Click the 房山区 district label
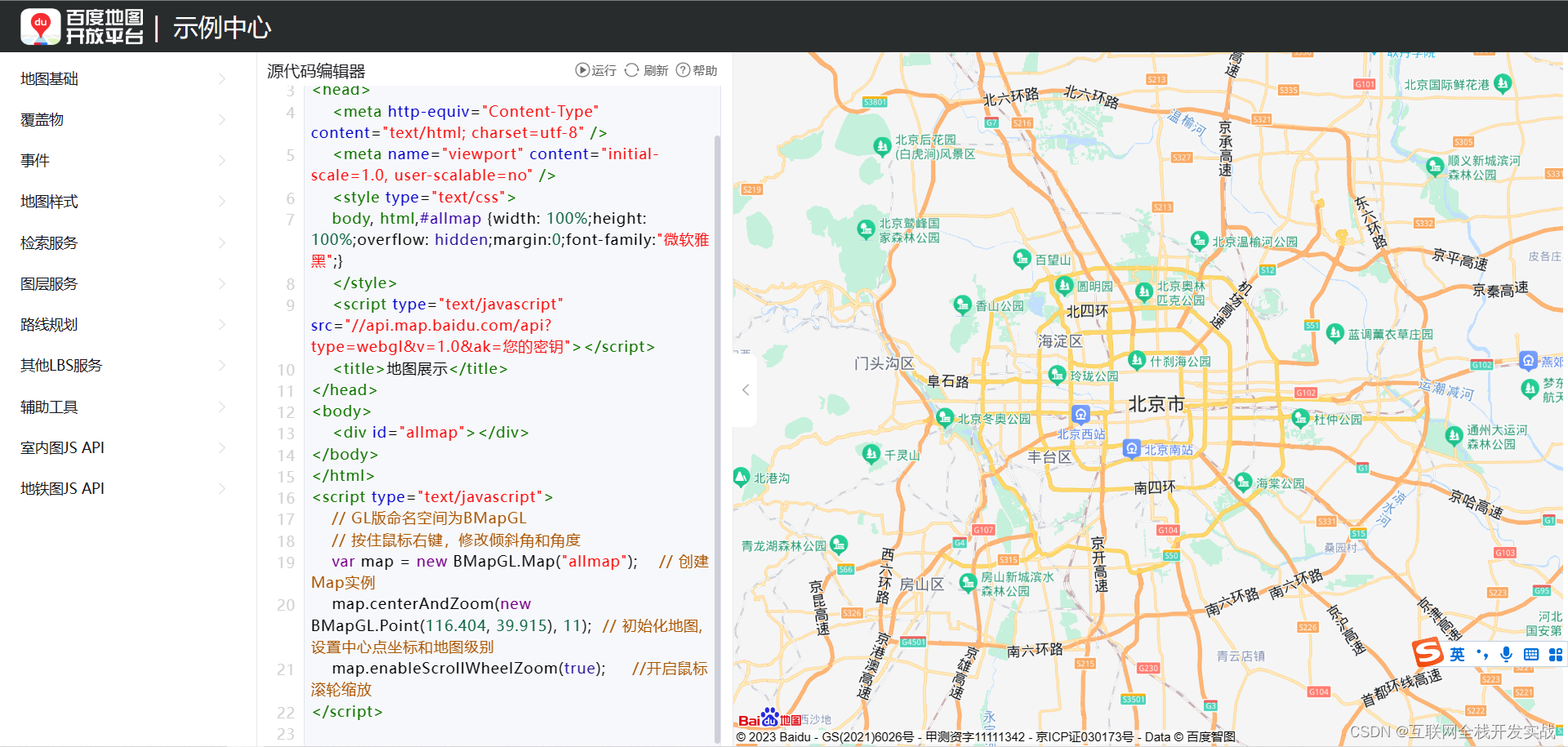This screenshot has height=747, width=1568. [x=922, y=585]
